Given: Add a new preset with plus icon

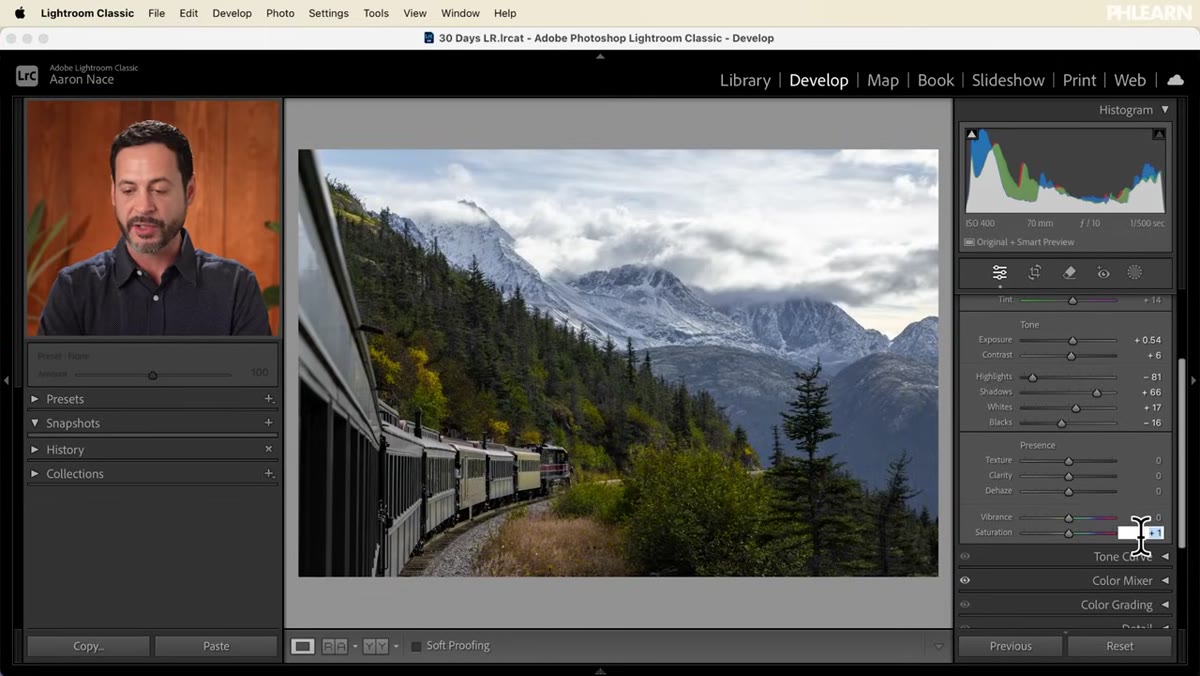Looking at the screenshot, I should (268, 399).
